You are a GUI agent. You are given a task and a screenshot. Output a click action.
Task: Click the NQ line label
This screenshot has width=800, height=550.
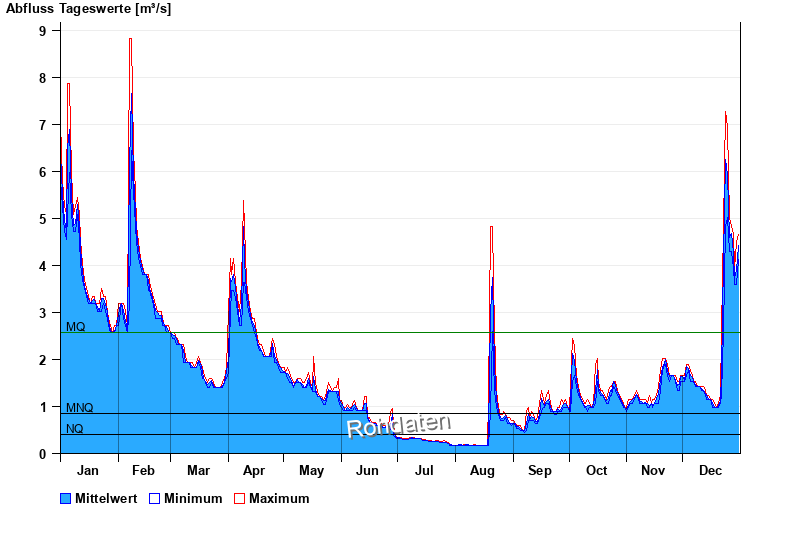click(x=75, y=429)
